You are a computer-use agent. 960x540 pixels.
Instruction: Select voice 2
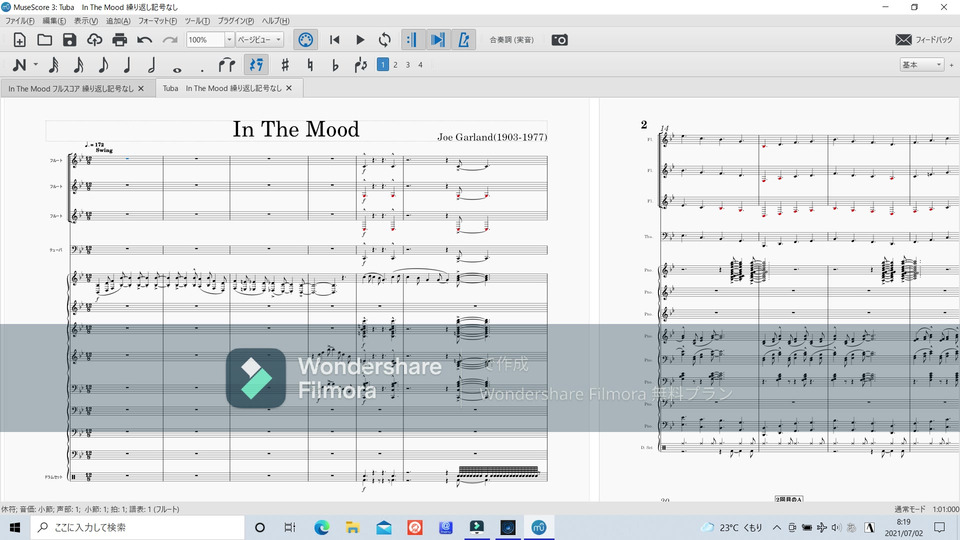point(396,64)
